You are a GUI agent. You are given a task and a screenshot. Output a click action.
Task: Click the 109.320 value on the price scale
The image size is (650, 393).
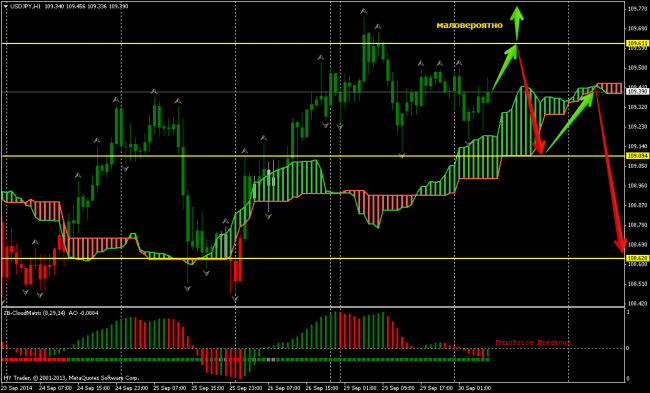(x=638, y=107)
